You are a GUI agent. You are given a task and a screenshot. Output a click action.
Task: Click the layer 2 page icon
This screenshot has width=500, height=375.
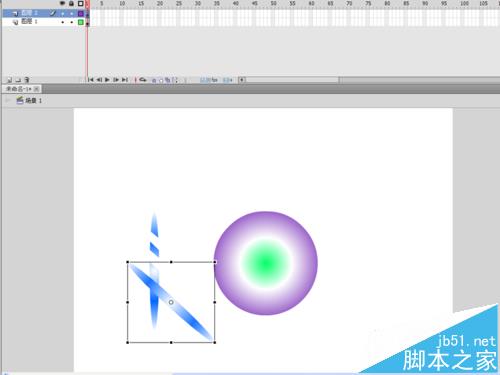point(15,14)
